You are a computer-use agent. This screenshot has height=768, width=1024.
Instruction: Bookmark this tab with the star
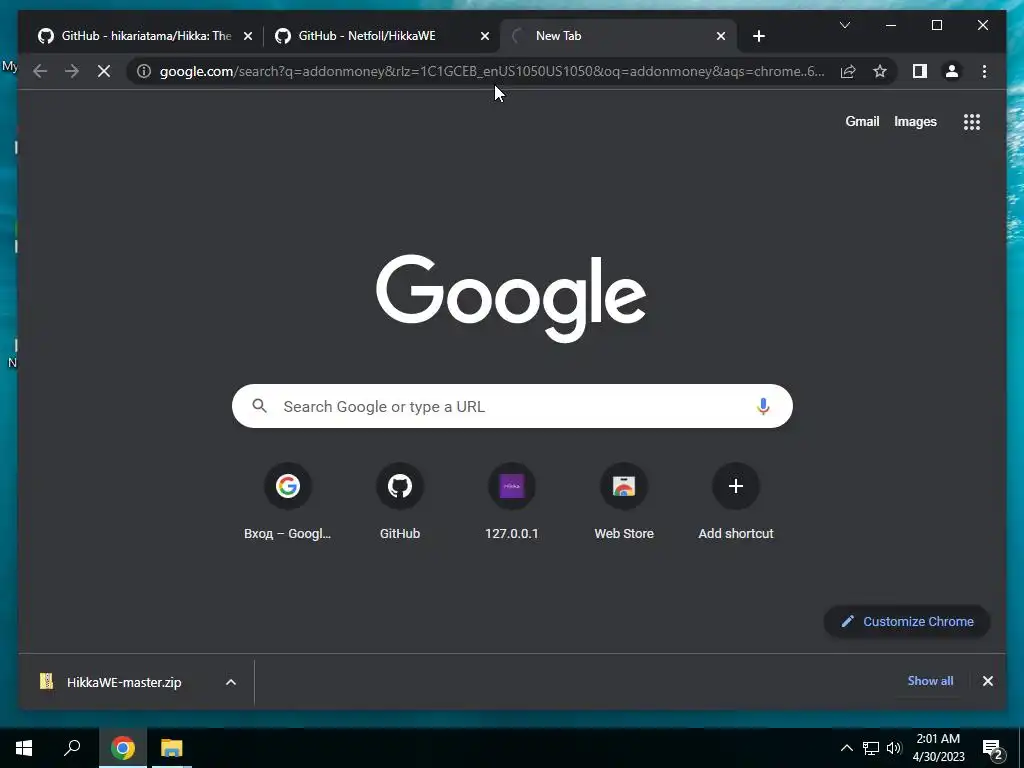[880, 71]
